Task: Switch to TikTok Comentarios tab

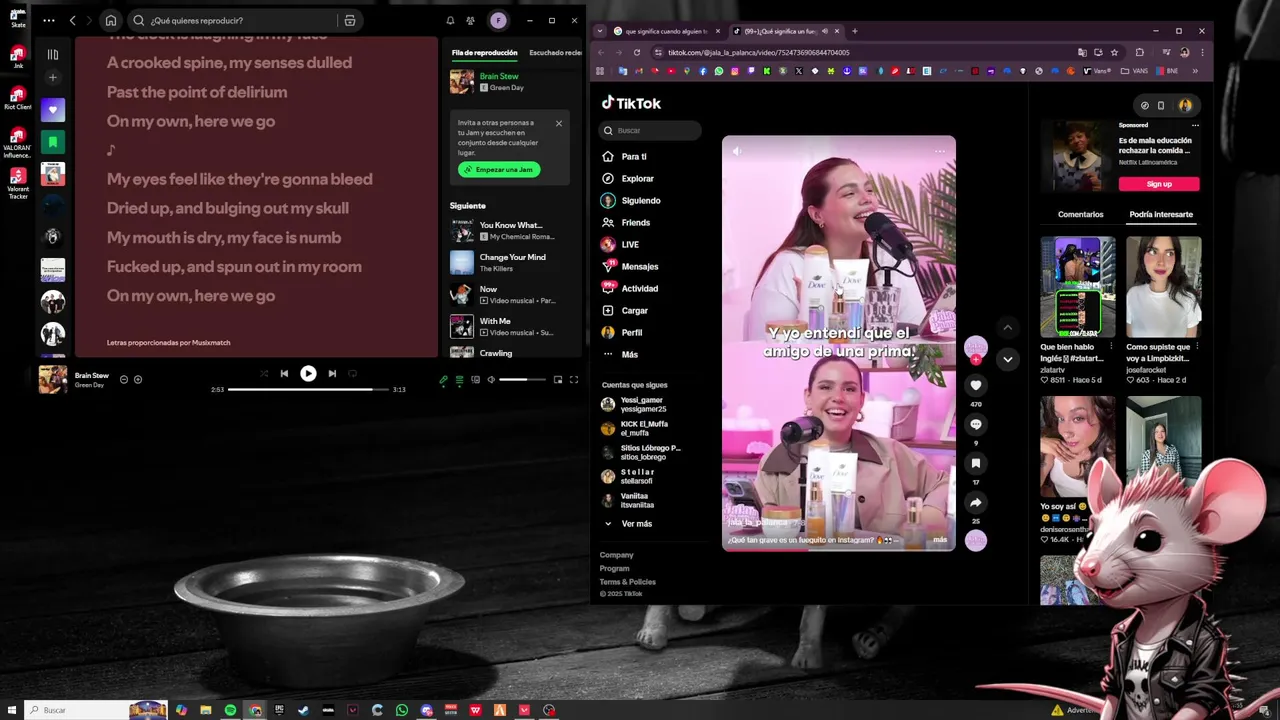Action: pyautogui.click(x=1080, y=214)
